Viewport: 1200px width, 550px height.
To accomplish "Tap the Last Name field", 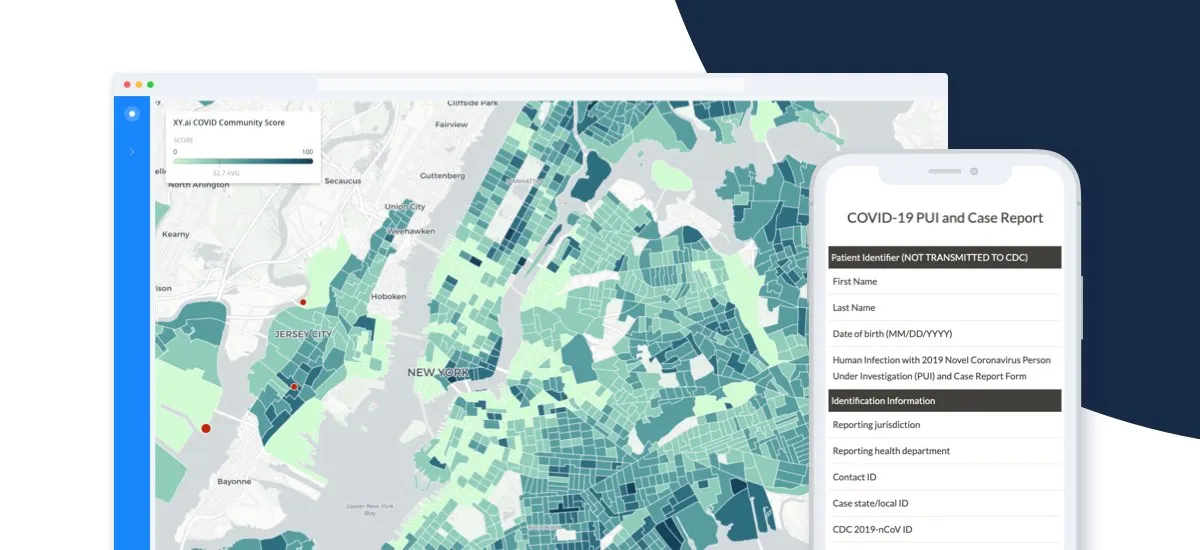I will click(x=944, y=308).
